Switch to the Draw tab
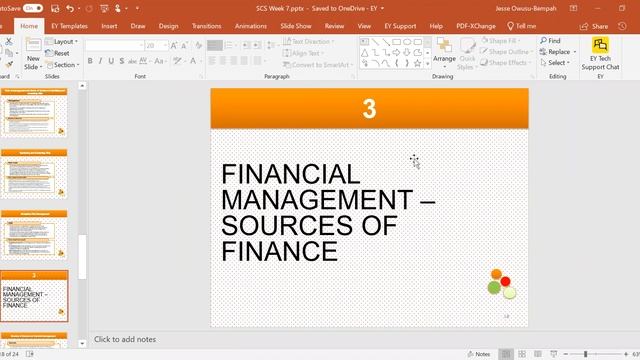Viewport: 640px width, 360px height. (x=138, y=26)
